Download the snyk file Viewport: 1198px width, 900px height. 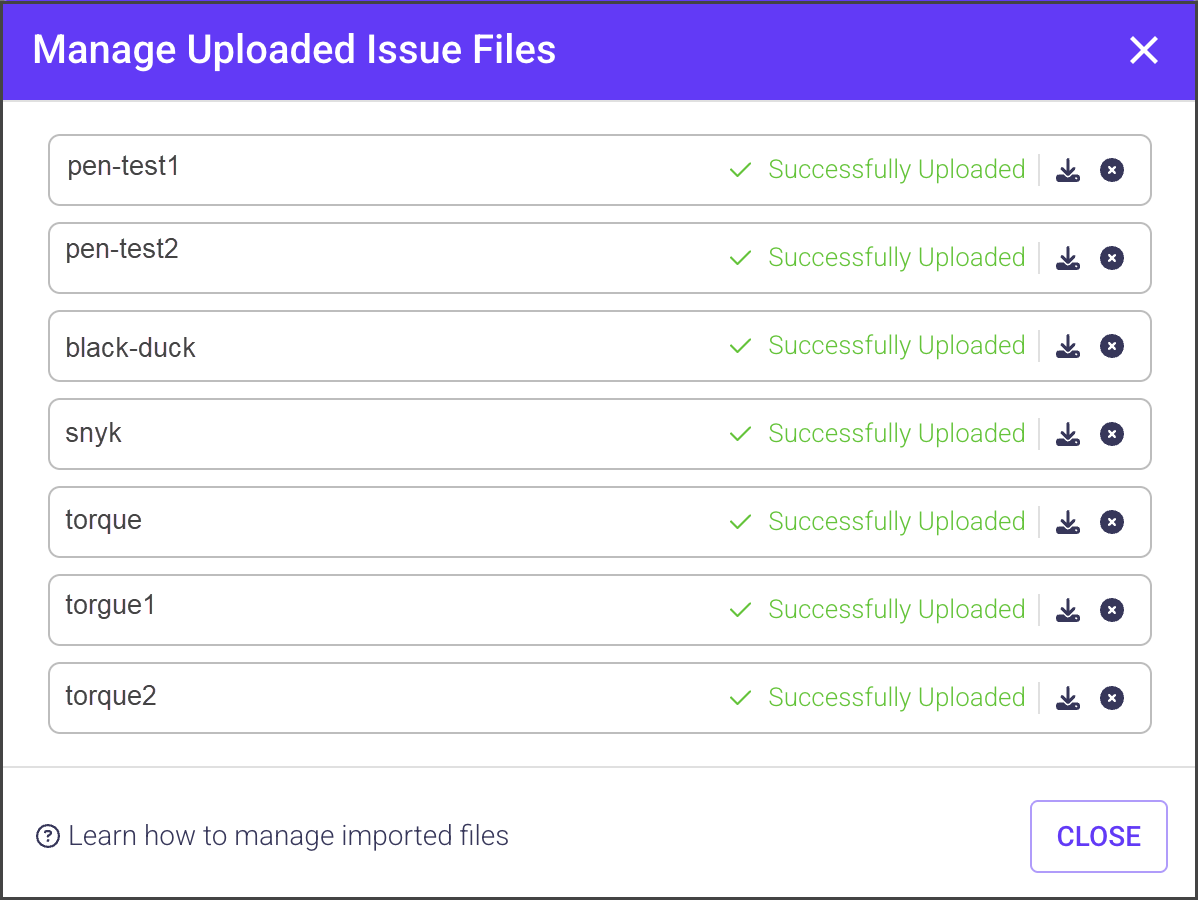click(1068, 434)
